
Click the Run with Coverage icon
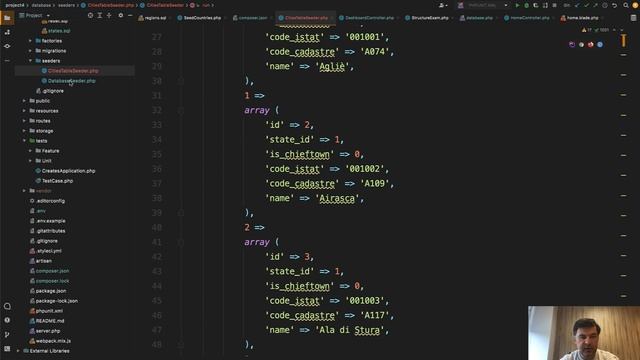(536, 5)
